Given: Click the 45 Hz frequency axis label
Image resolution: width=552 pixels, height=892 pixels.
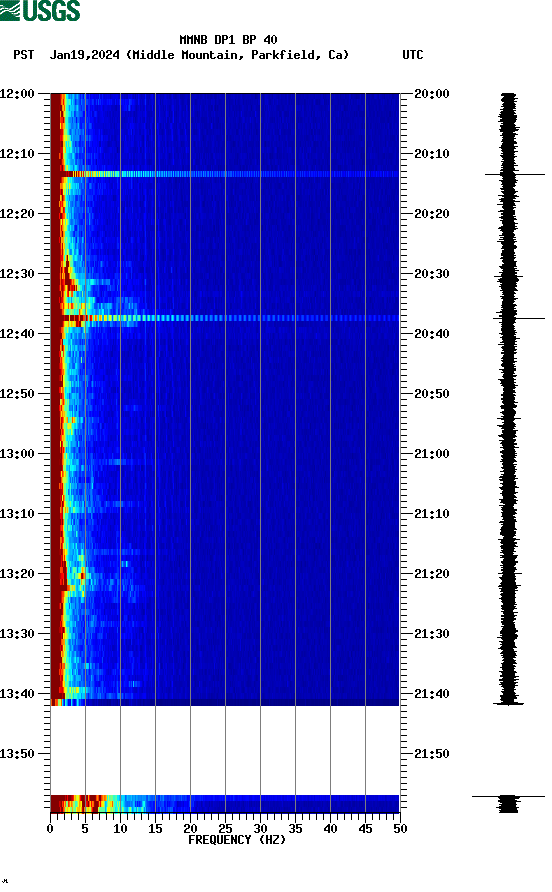Looking at the screenshot, I should coord(365,829).
